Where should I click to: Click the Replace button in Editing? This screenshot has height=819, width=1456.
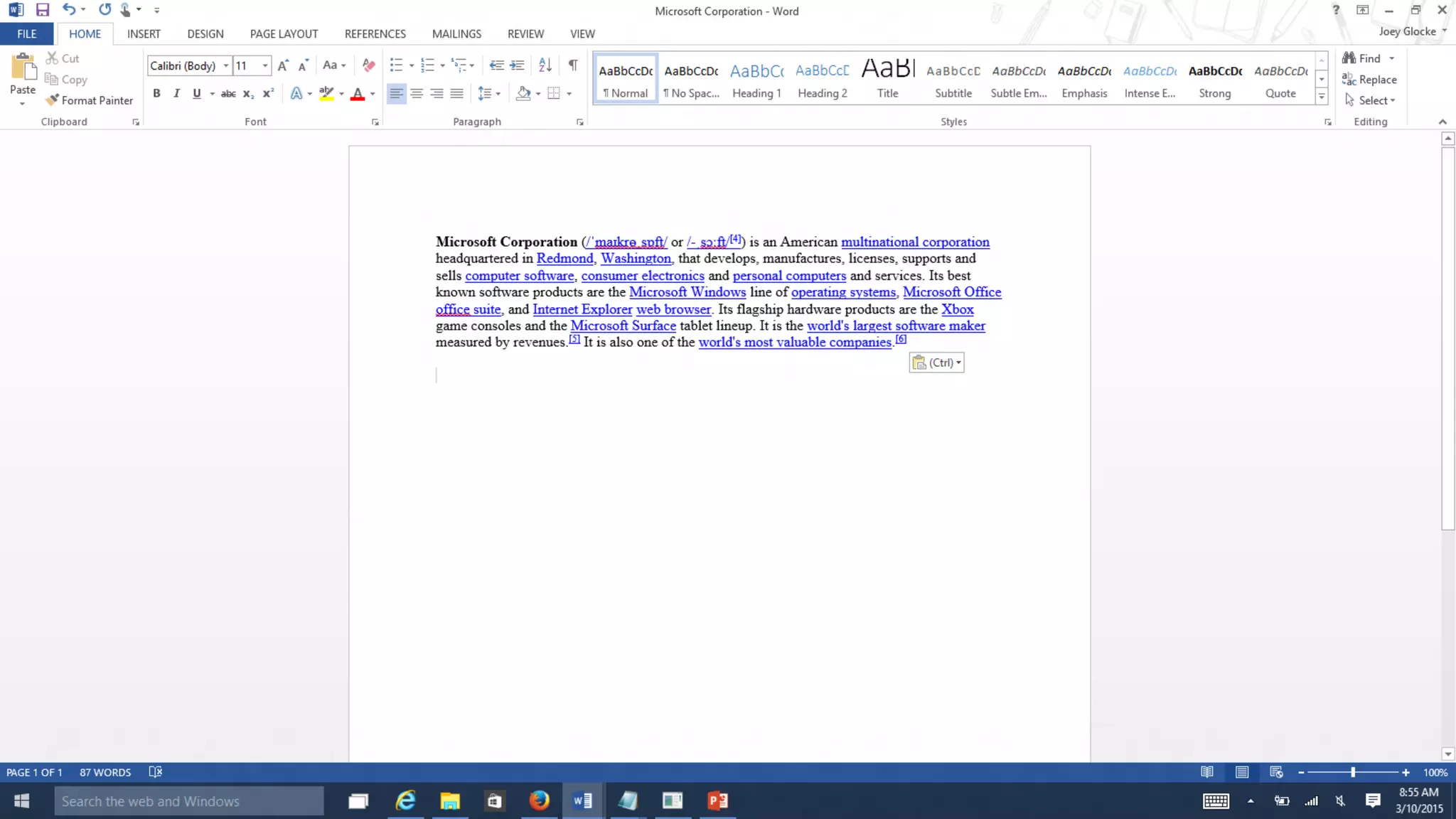[1369, 80]
